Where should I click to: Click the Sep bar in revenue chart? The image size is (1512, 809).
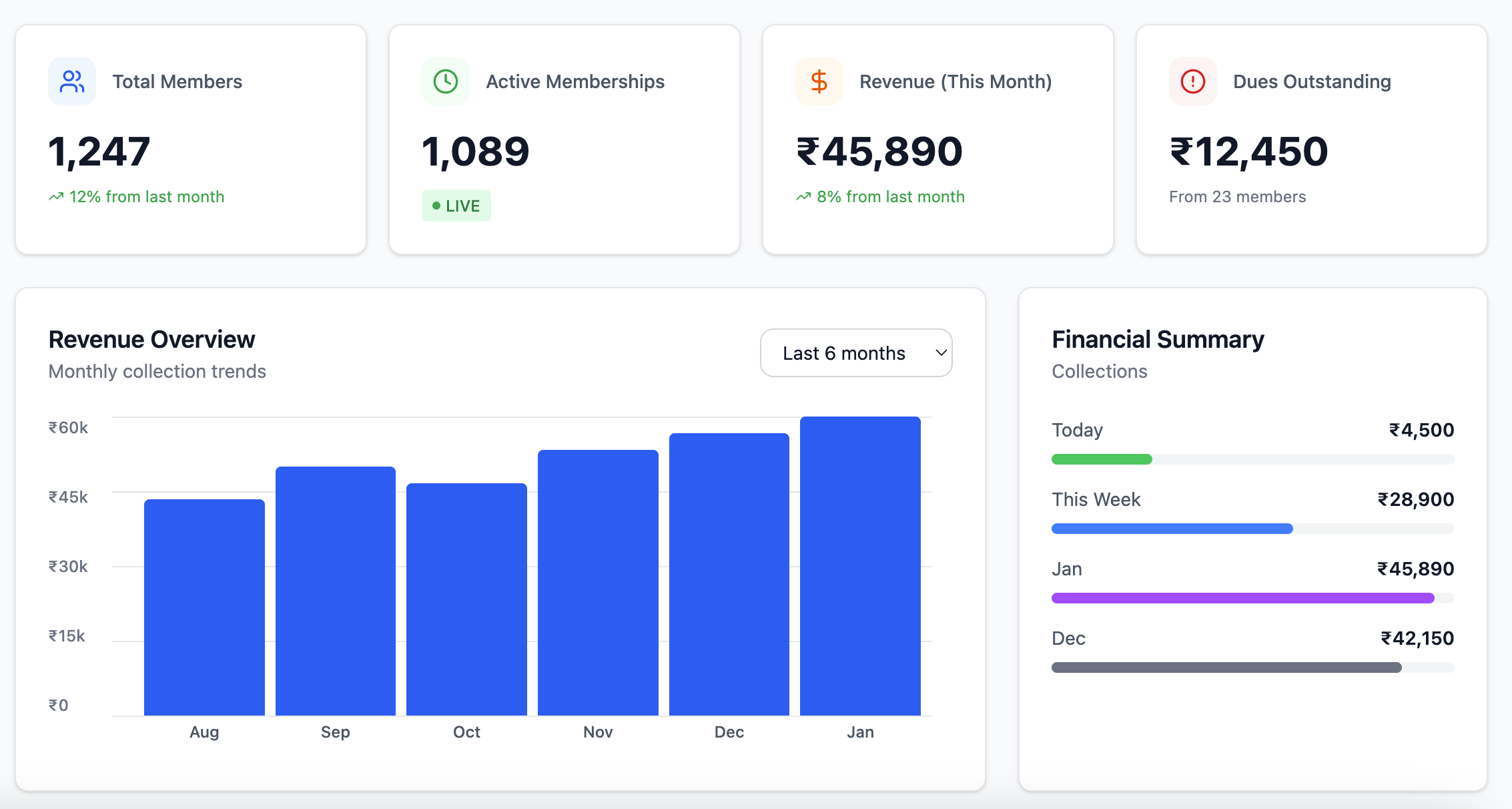pos(336,591)
